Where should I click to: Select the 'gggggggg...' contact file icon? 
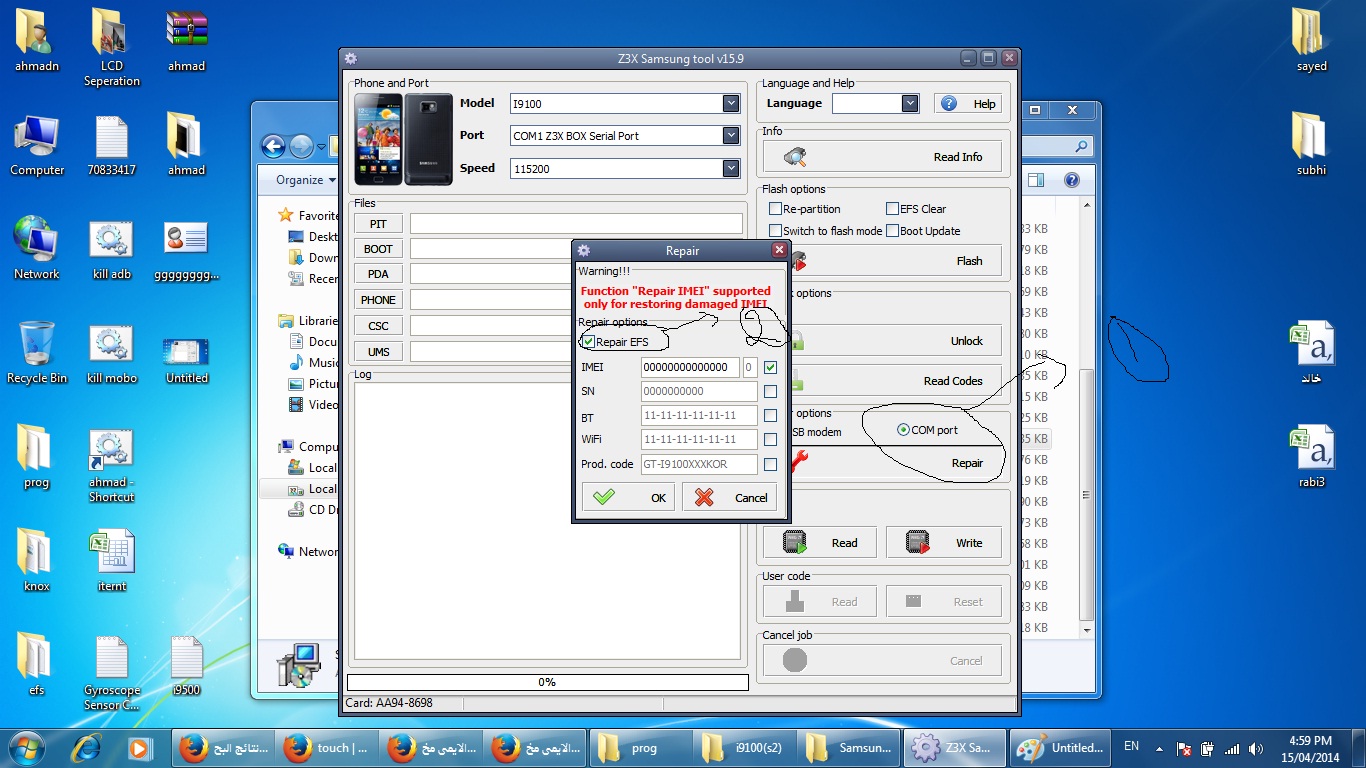click(187, 249)
